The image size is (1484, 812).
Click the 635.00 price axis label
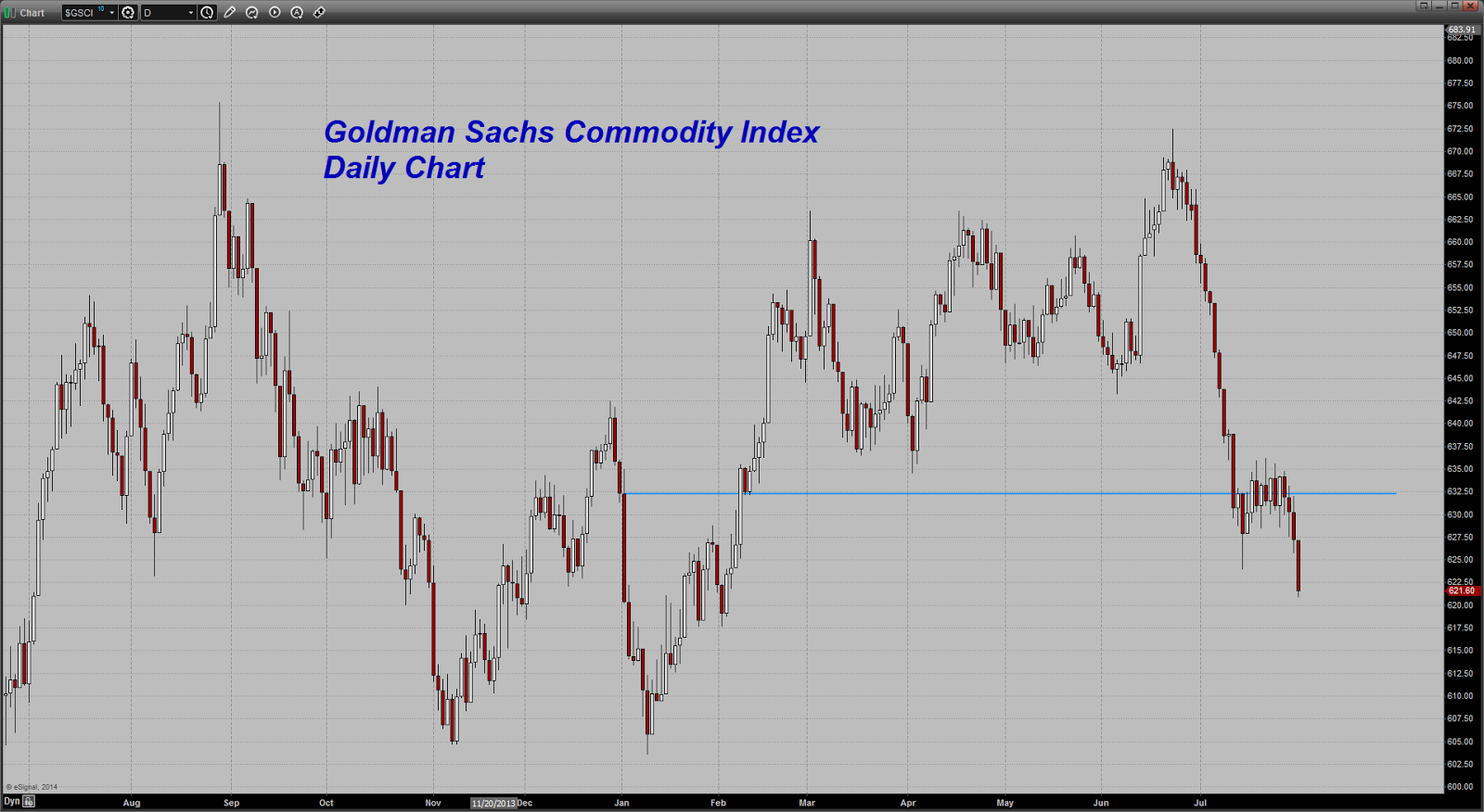1460,469
